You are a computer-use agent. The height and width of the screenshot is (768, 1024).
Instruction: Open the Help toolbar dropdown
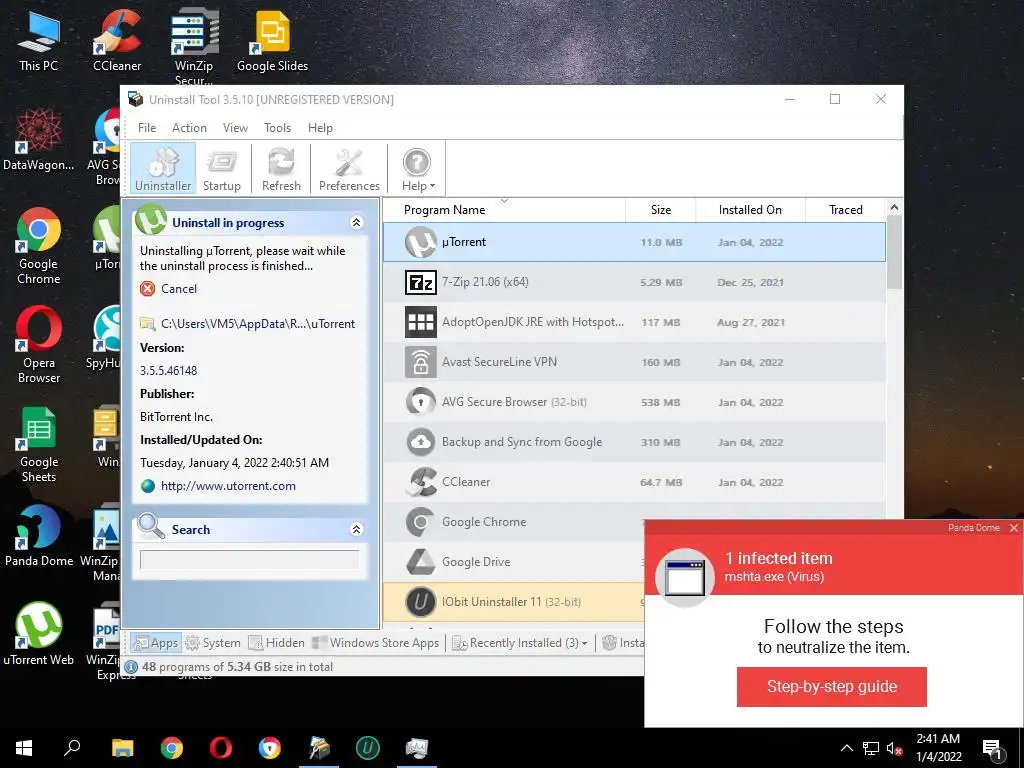(417, 168)
